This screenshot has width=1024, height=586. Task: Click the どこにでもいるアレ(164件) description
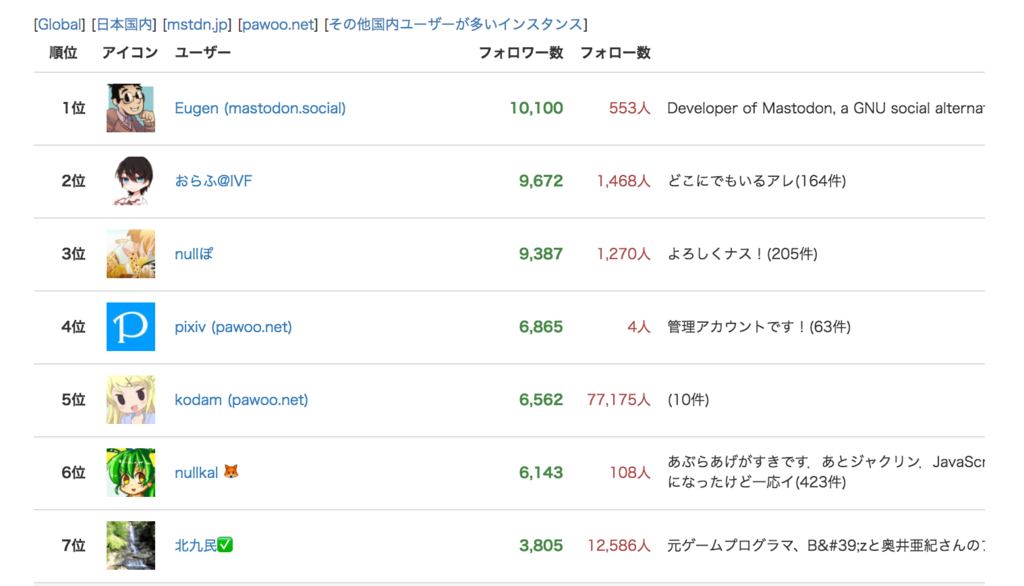click(756, 181)
